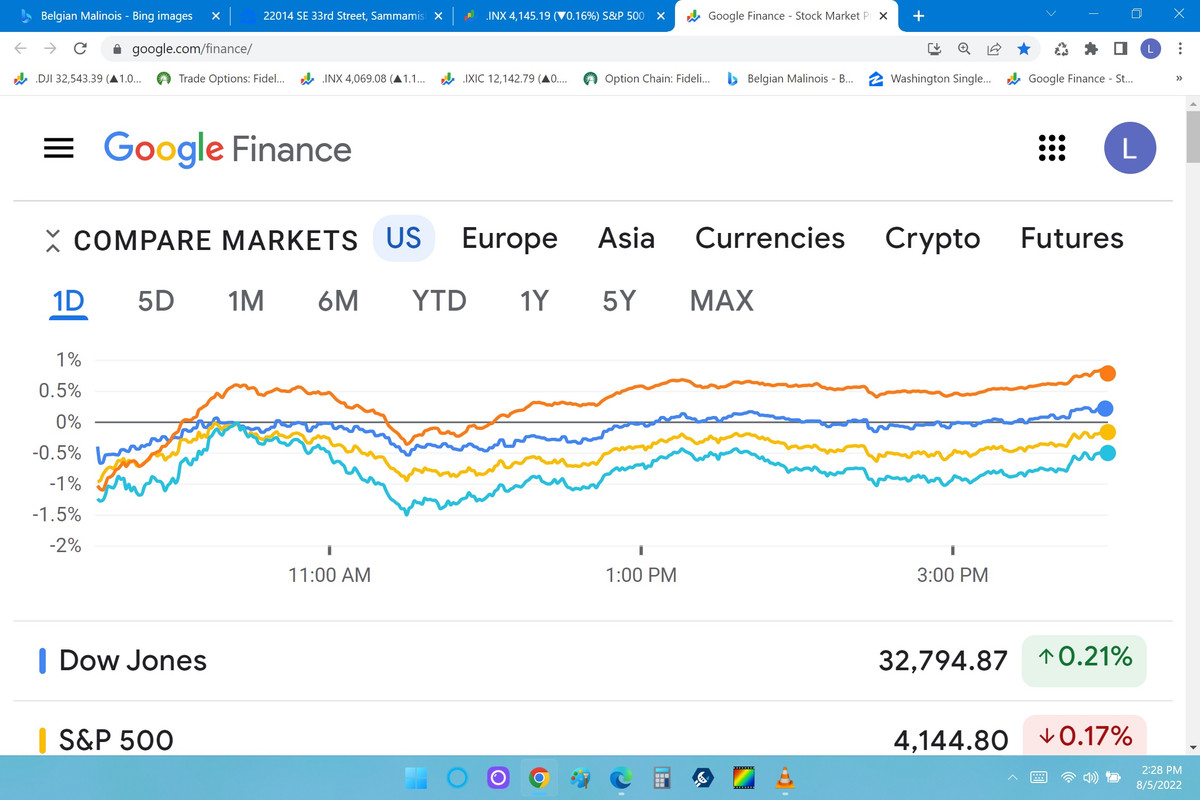Open the Google Finance hamburger menu
The image size is (1200, 800).
59,148
